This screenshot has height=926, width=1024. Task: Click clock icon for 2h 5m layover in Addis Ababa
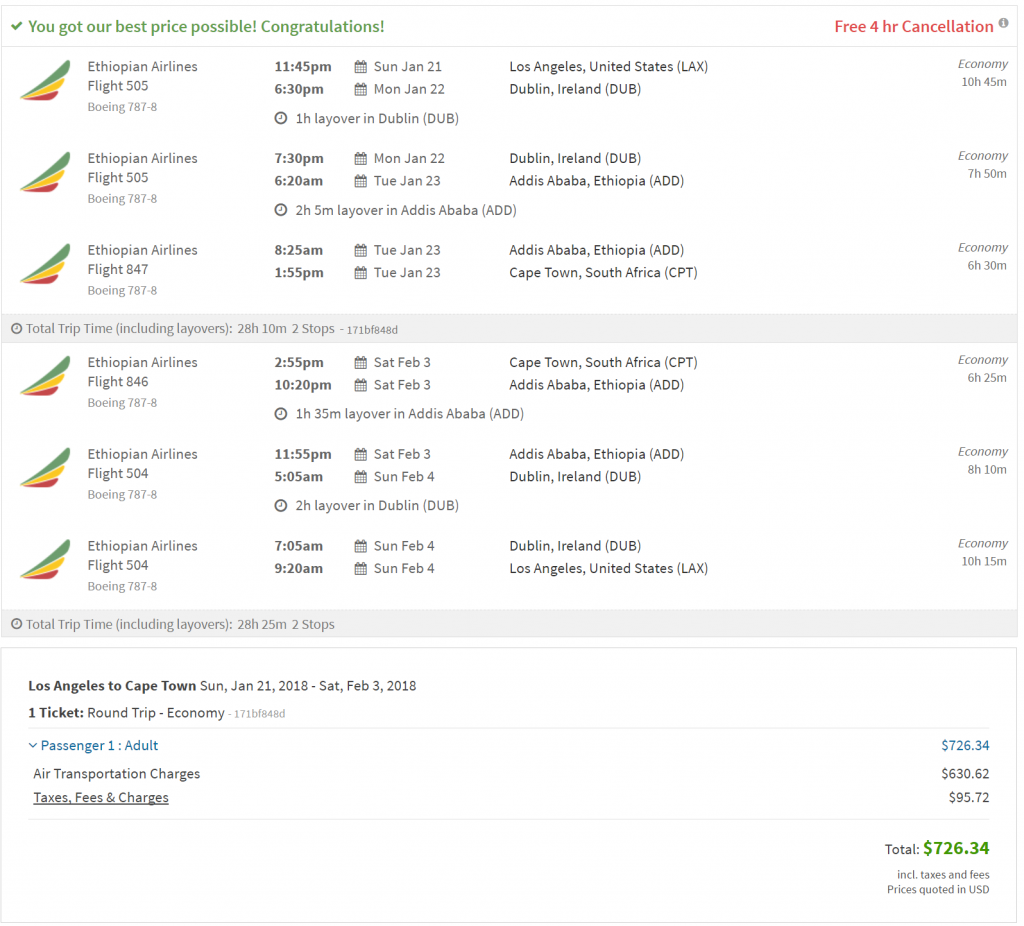click(x=281, y=210)
